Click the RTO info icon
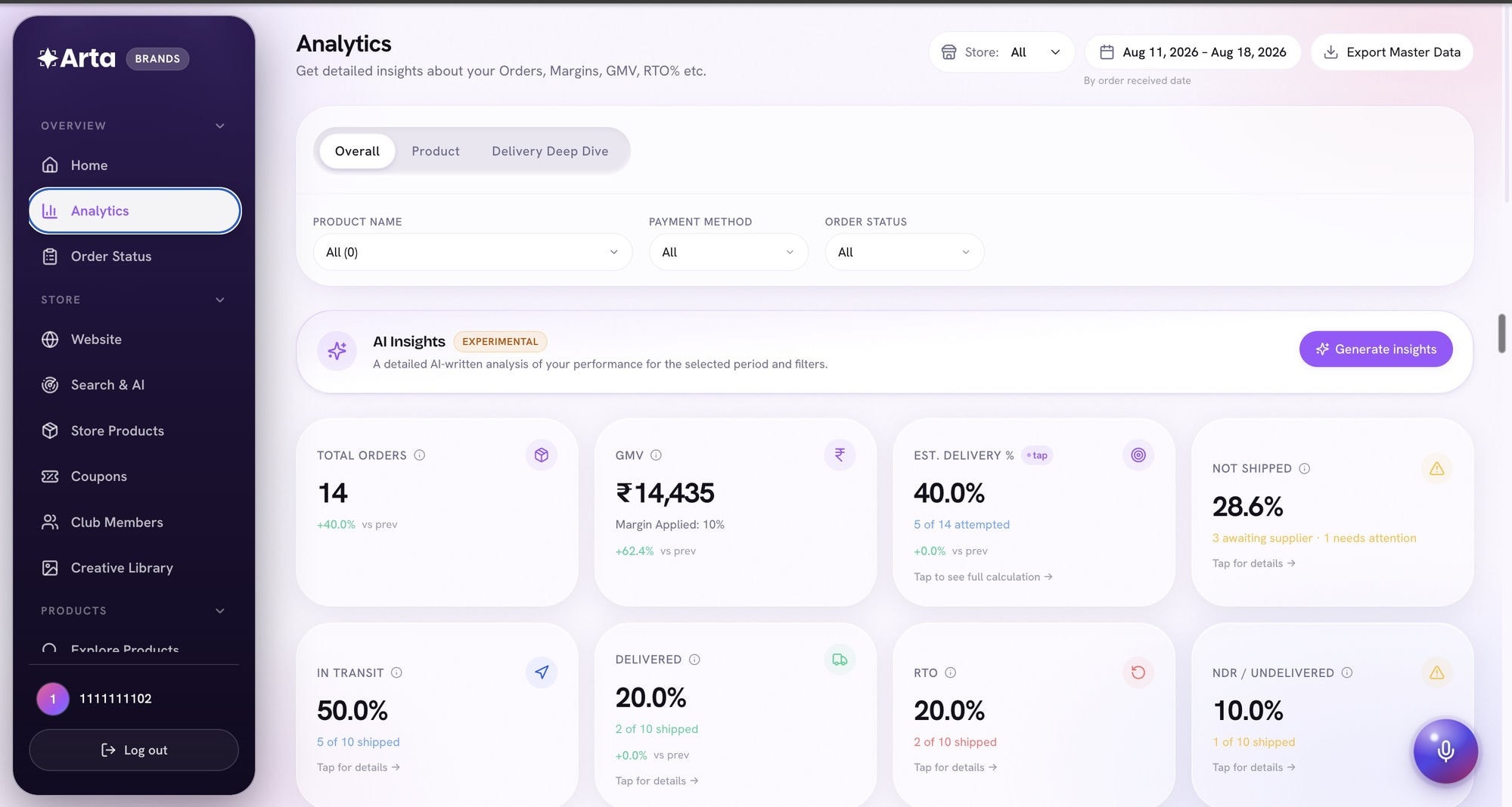1512x807 pixels. point(950,672)
